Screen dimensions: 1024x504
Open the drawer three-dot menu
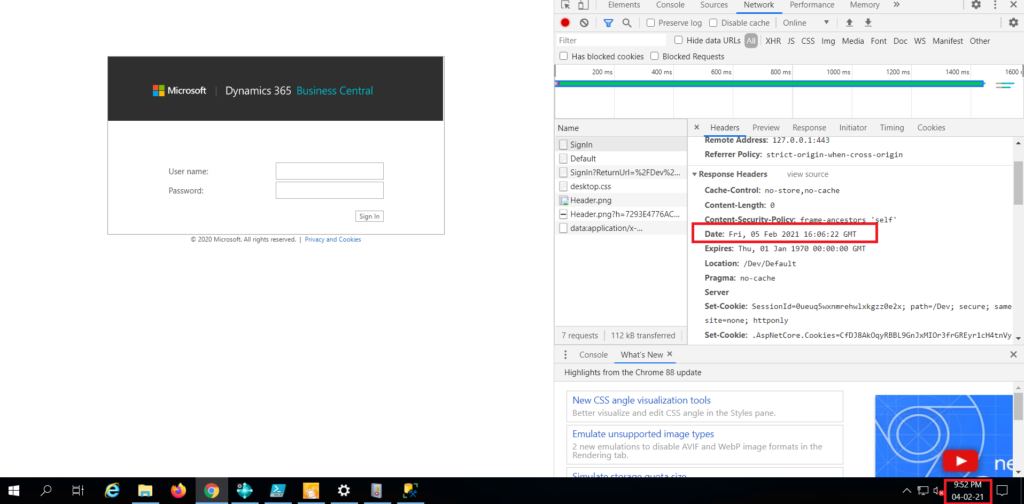[x=566, y=354]
